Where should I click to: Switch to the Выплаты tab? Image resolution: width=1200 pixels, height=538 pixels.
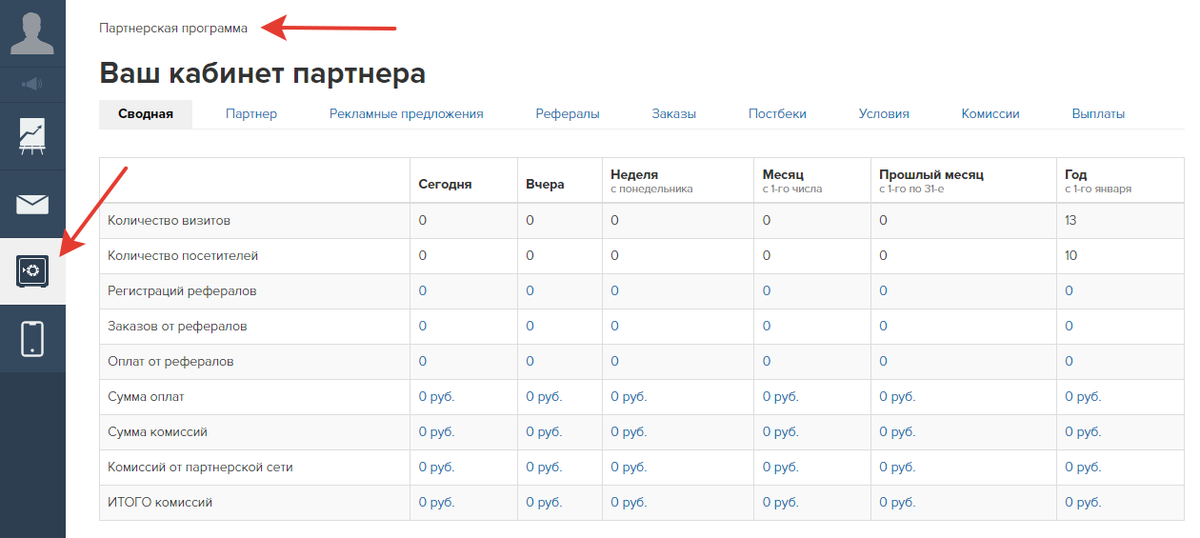point(1098,114)
